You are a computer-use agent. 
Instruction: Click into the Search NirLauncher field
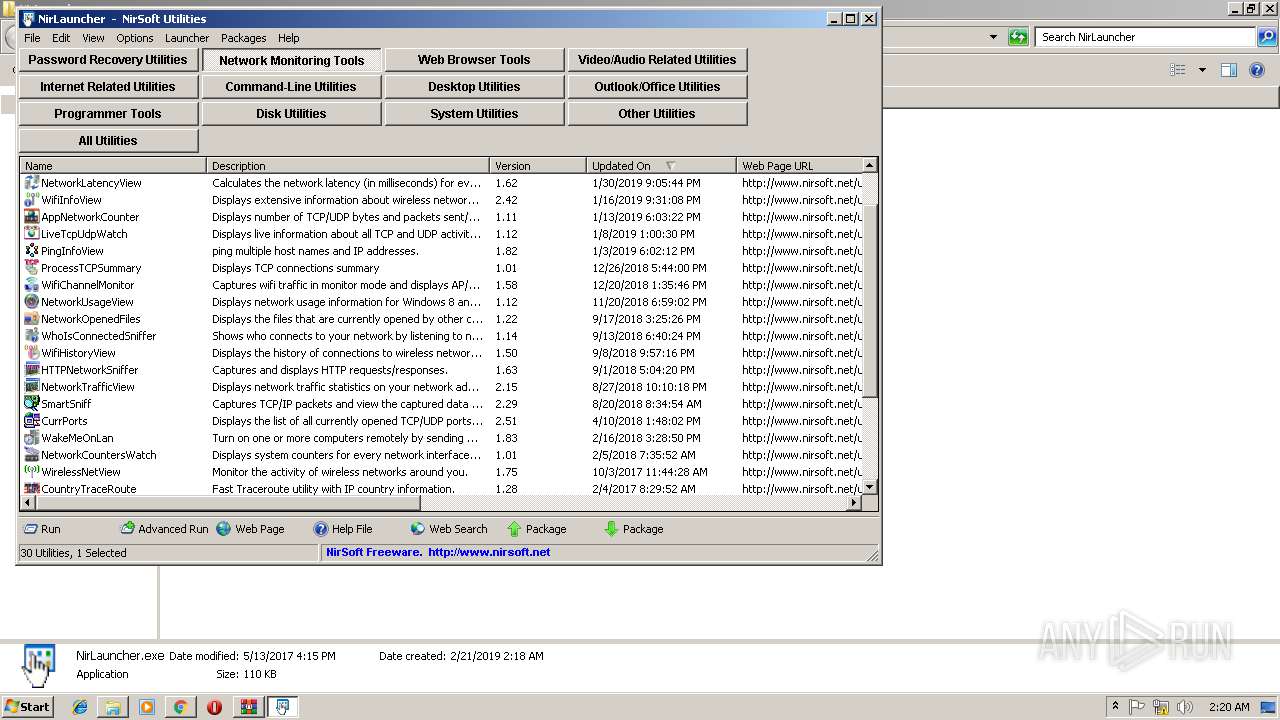coord(1146,37)
